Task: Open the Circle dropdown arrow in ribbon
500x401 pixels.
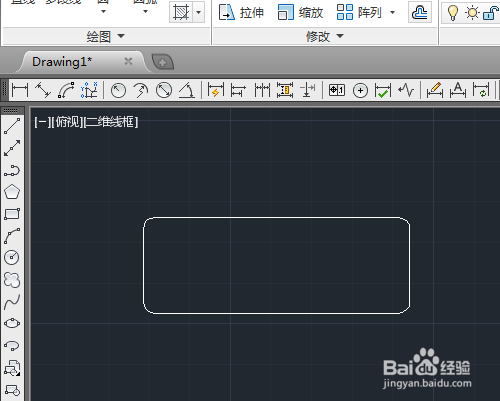Action: pyautogui.click(x=103, y=11)
